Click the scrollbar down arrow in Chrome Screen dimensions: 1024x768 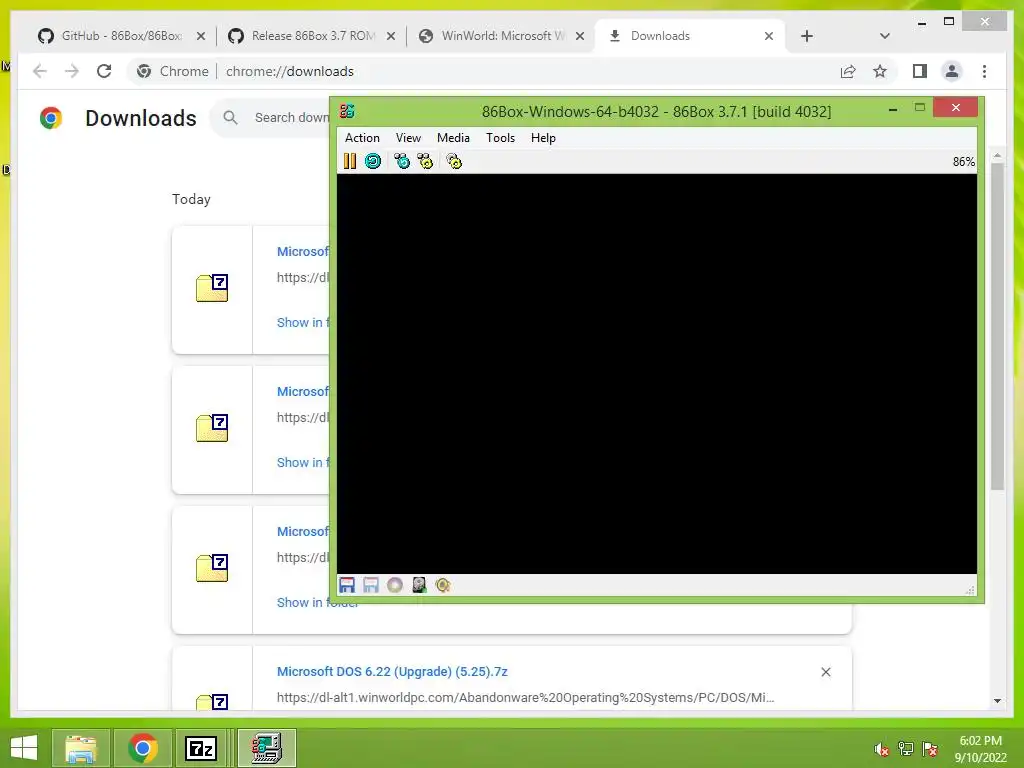pos(997,701)
